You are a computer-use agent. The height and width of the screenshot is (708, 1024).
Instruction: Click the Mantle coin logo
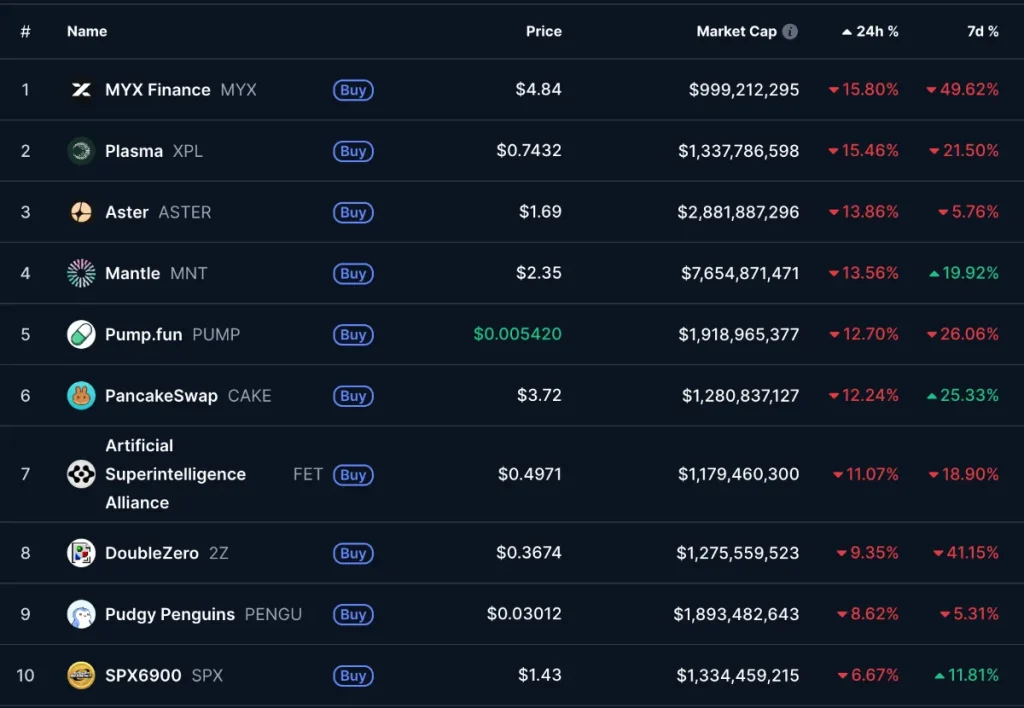click(83, 273)
